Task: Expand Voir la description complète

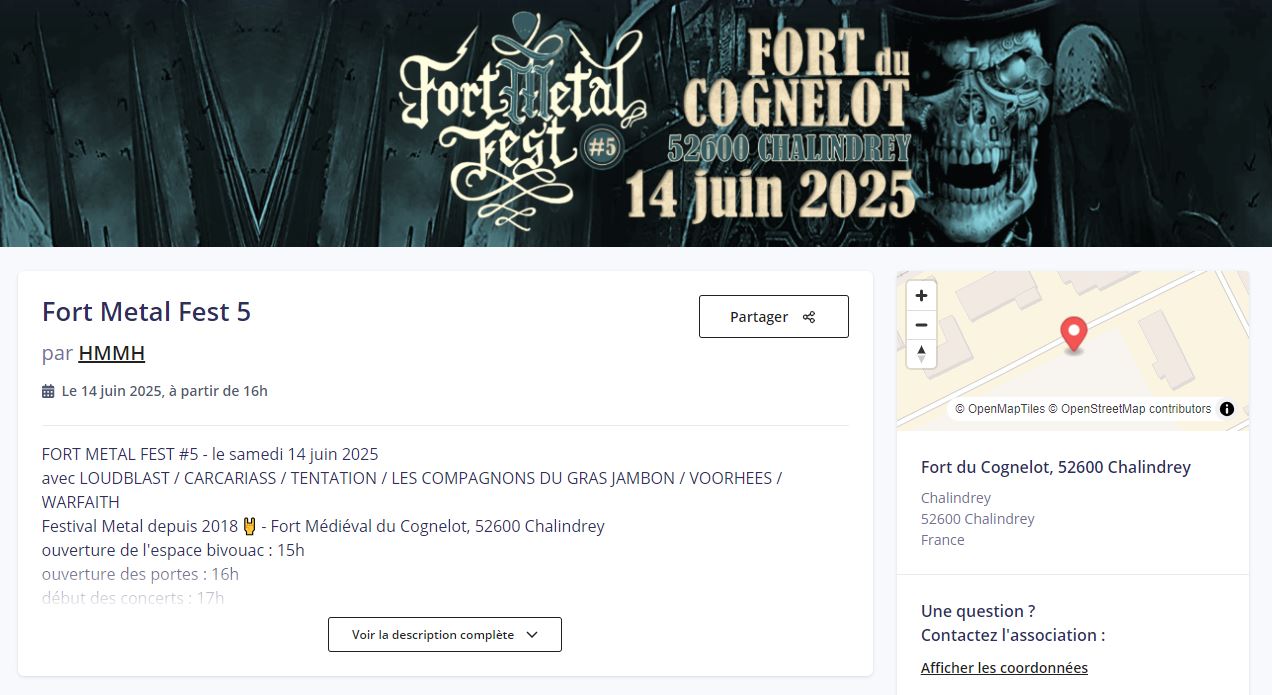Action: point(445,635)
